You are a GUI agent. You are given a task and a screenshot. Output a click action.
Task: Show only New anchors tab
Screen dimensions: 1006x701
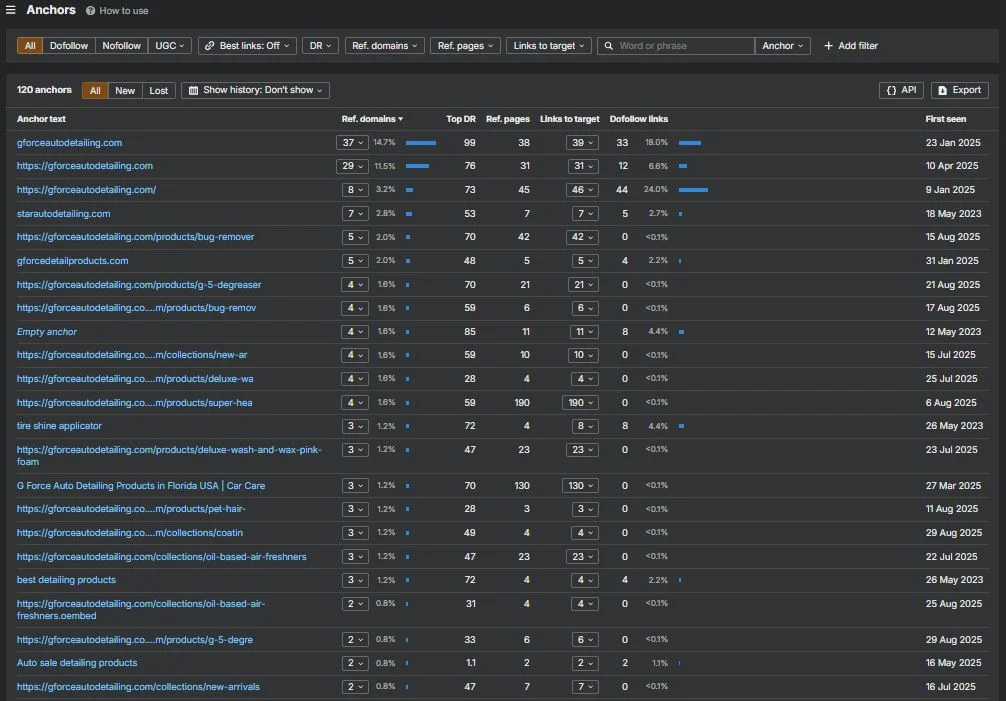124,90
